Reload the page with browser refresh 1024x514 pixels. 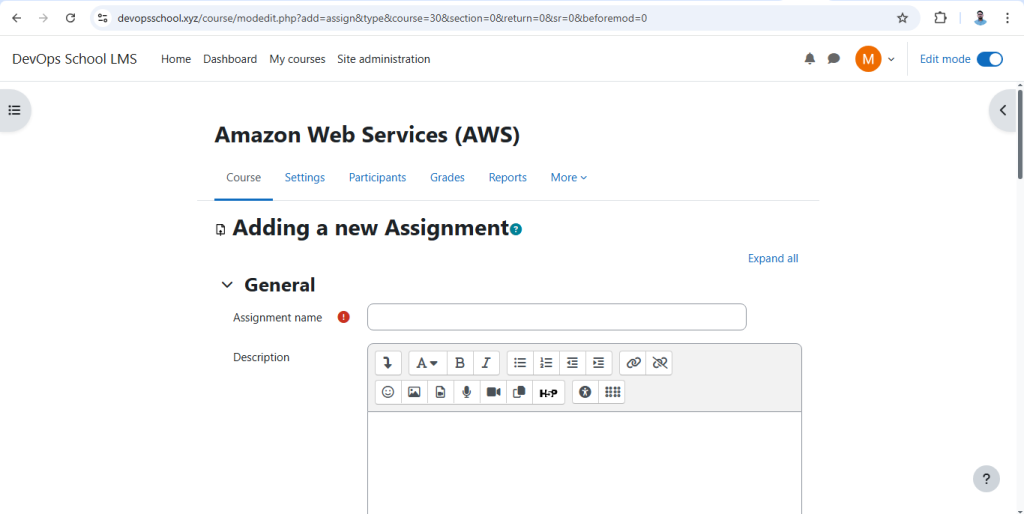pyautogui.click(x=71, y=18)
